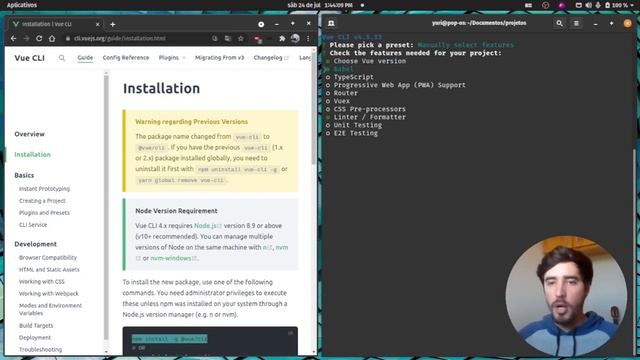Open the browser profile avatar
Viewport: 640px width, 360px height.
pos(295,38)
